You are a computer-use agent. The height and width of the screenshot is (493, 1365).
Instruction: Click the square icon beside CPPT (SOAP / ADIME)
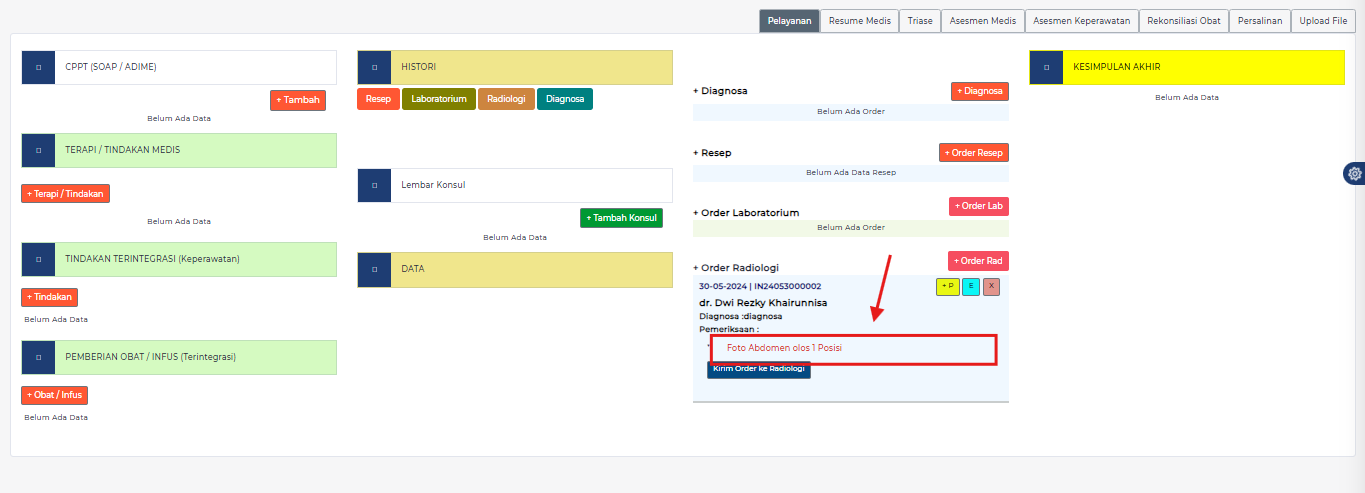tap(38, 67)
